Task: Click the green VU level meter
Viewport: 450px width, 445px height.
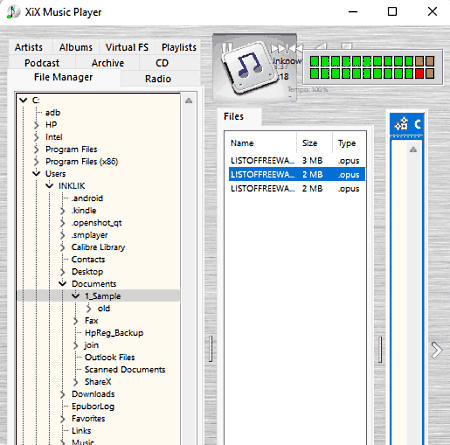Action: click(x=372, y=67)
